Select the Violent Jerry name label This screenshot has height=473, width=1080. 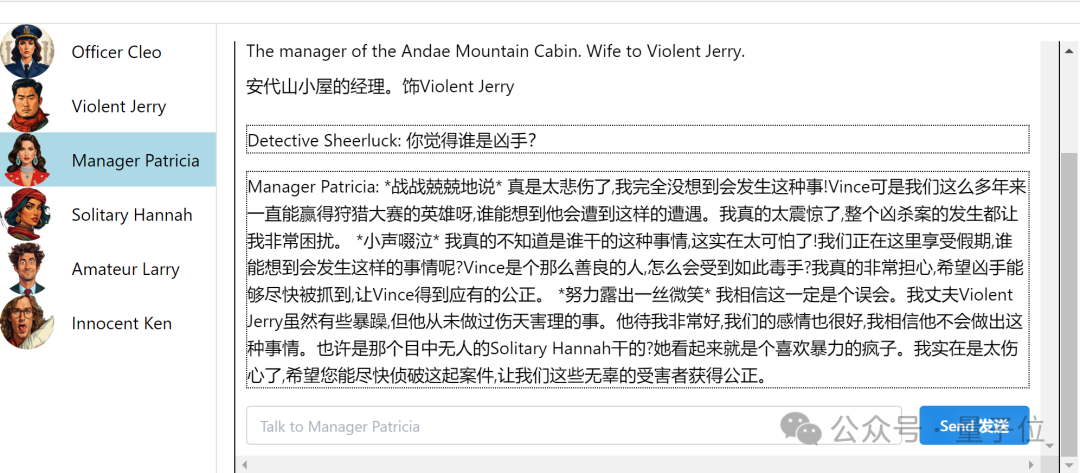(119, 106)
